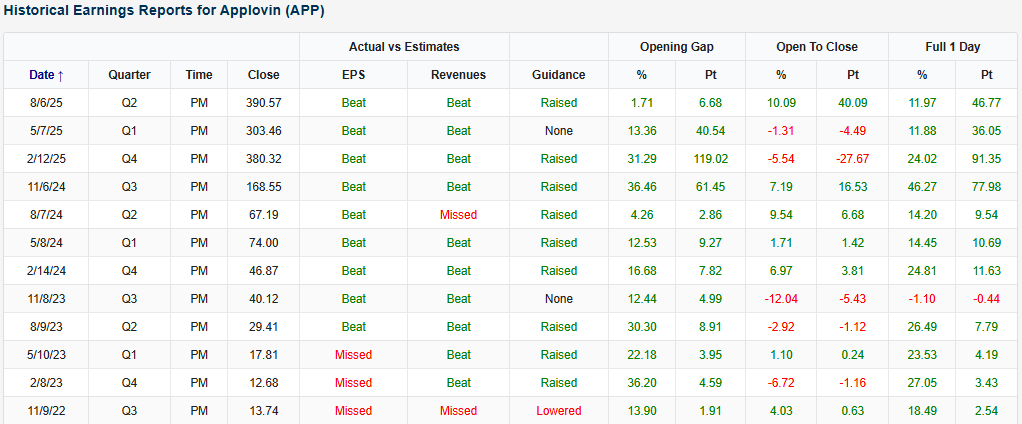Click the Actual vs Estimates group header
The height and width of the screenshot is (424, 1022).
click(x=404, y=47)
